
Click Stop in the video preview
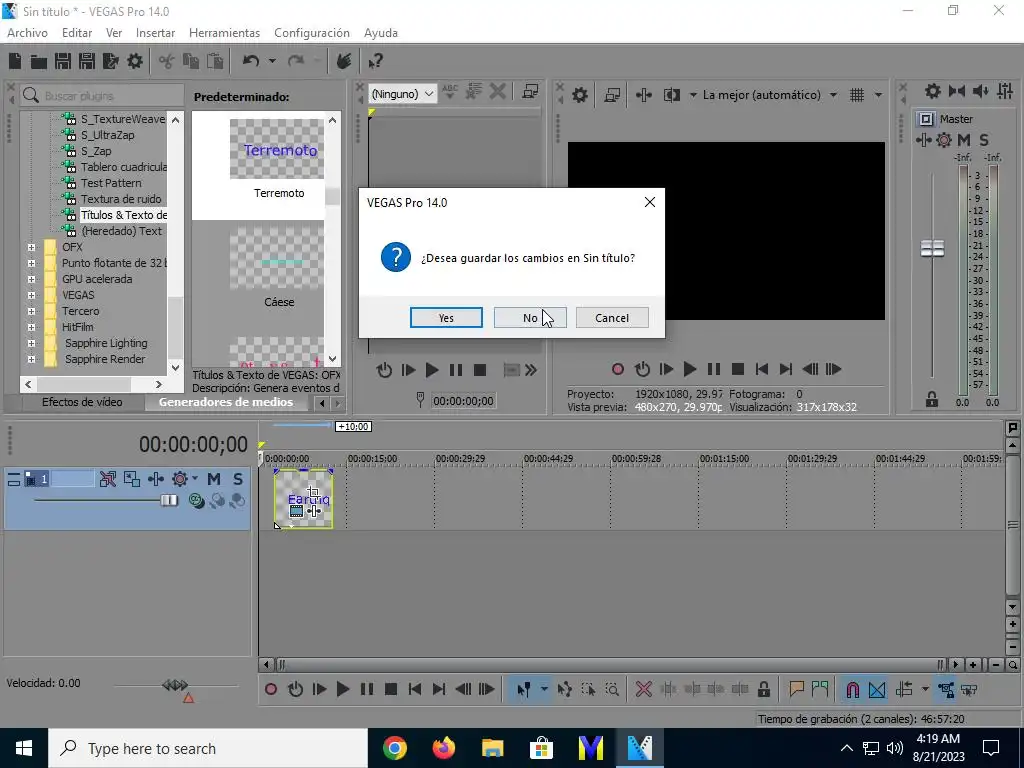pos(738,370)
